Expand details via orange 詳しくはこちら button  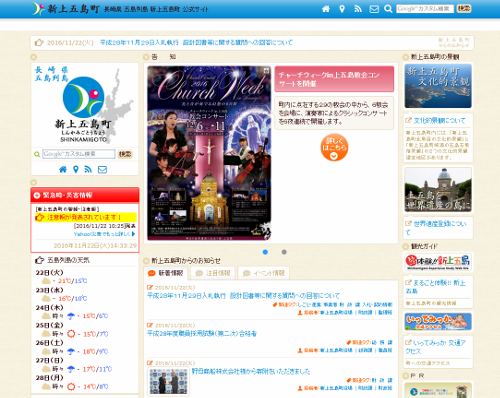[x=334, y=147]
